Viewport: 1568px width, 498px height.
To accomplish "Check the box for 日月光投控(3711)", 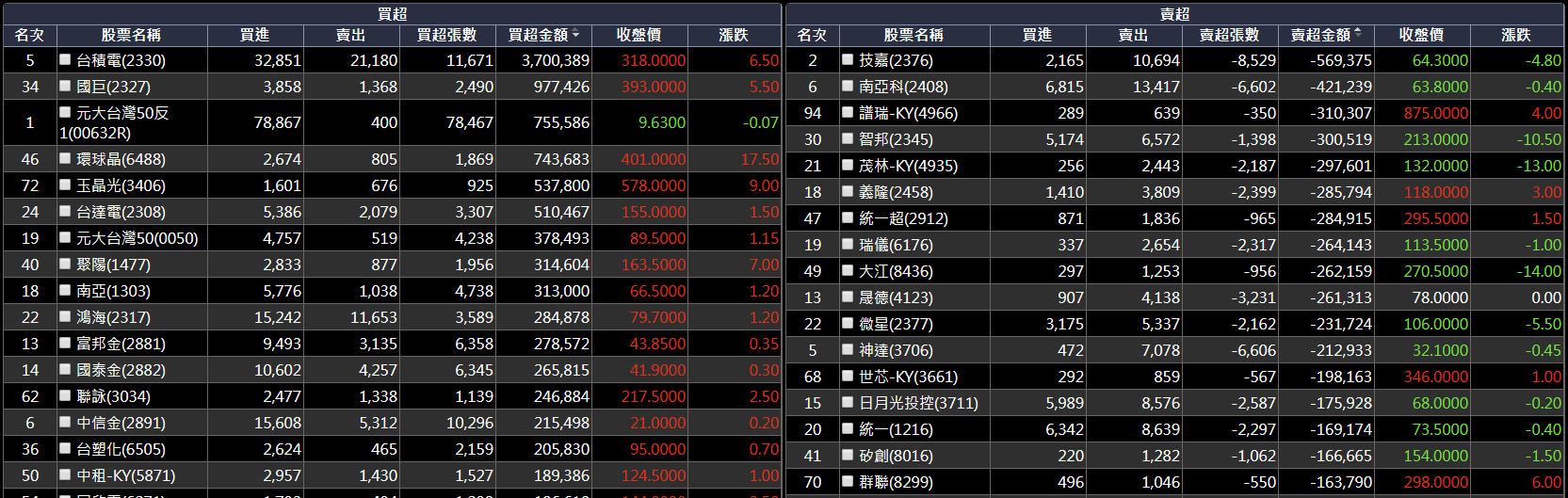I will point(848,402).
